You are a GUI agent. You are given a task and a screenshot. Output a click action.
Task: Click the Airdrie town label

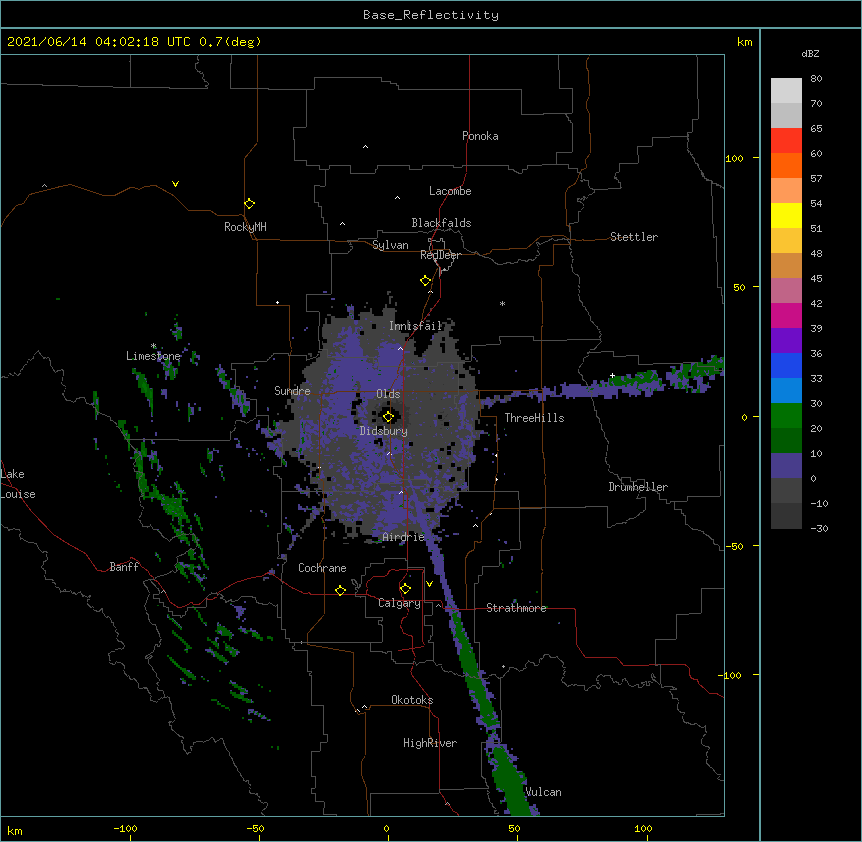pos(403,537)
